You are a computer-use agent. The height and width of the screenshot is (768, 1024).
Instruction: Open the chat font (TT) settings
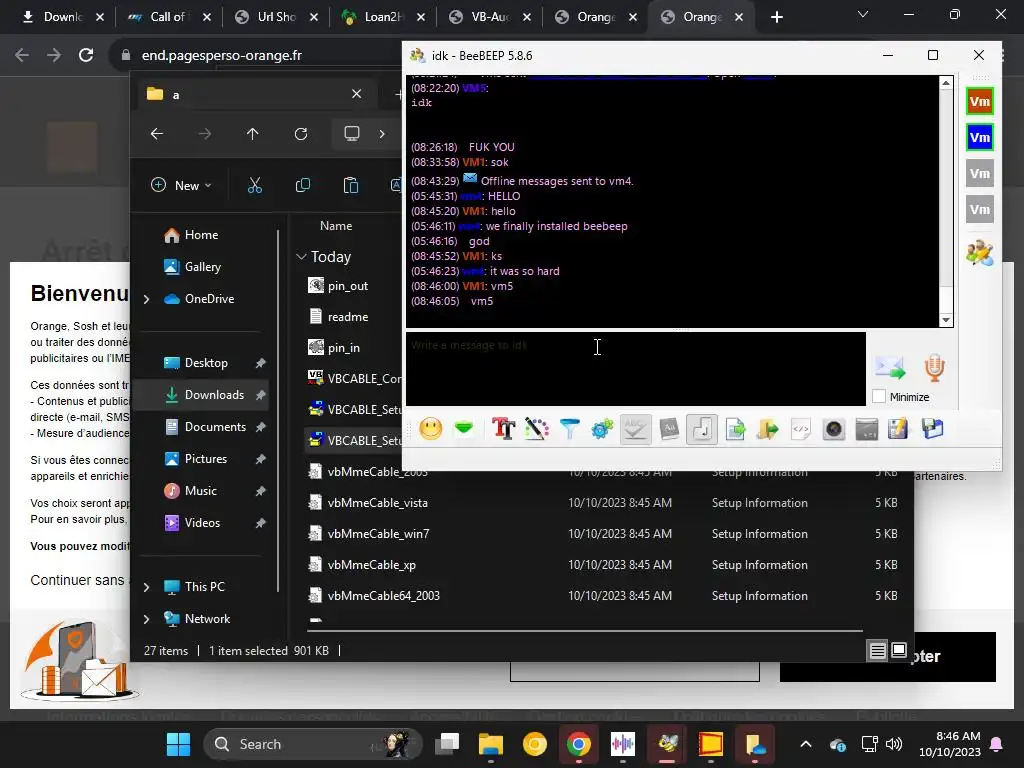(x=504, y=429)
